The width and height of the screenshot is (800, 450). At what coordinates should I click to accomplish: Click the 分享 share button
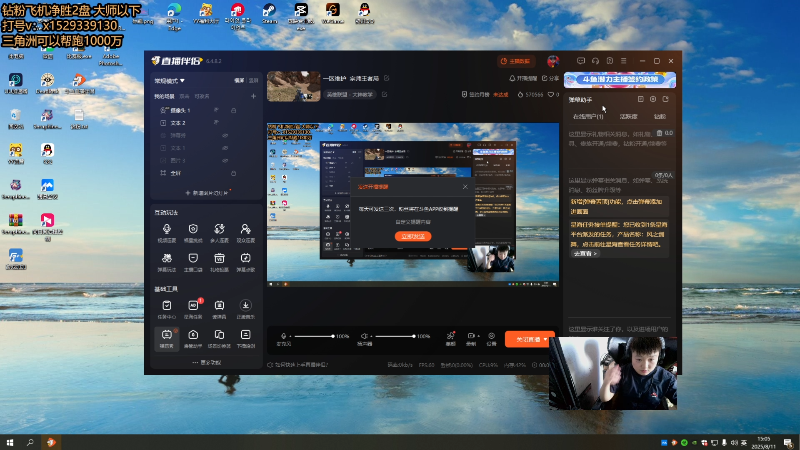550,79
